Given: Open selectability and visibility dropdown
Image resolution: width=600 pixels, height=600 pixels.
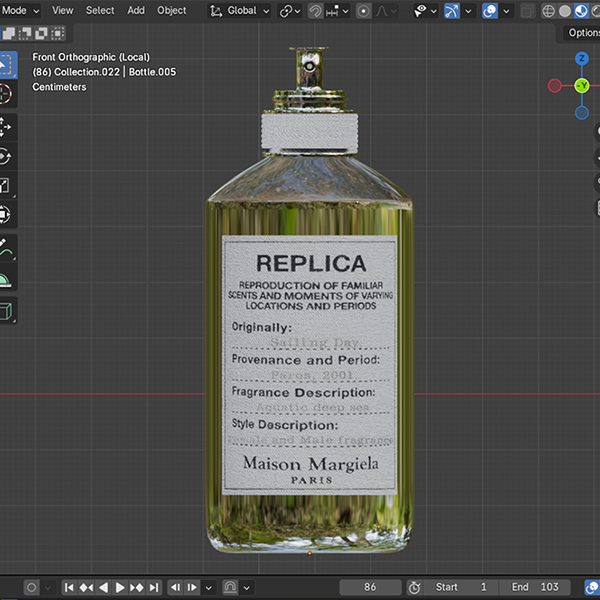Looking at the screenshot, I should tap(426, 11).
